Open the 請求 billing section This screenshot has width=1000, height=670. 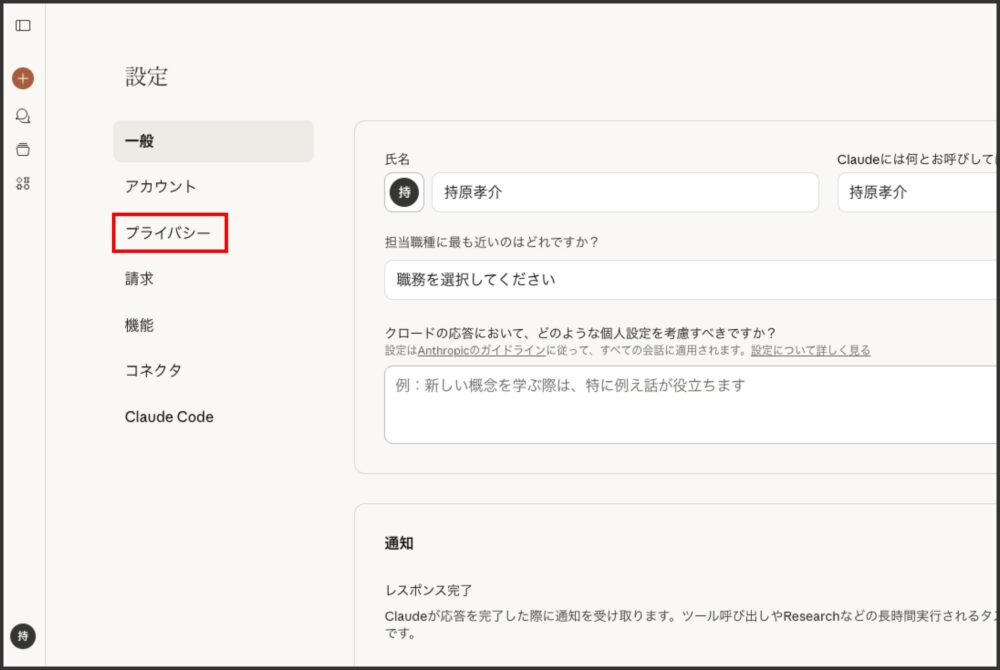[x=140, y=279]
